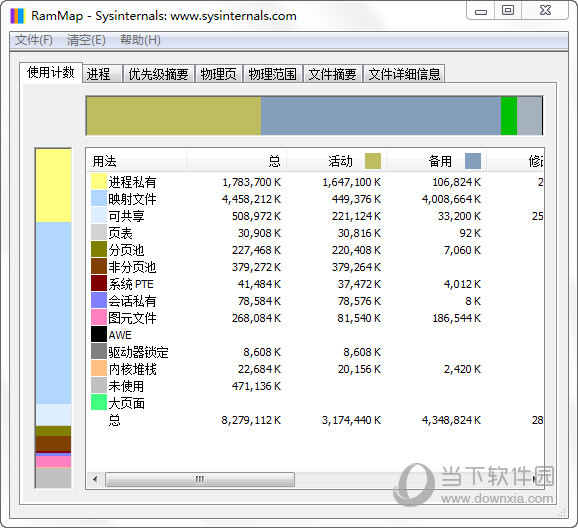This screenshot has height=528, width=578.
Task: Click the orange 内核堆栈 color swatch
Action: [x=99, y=368]
